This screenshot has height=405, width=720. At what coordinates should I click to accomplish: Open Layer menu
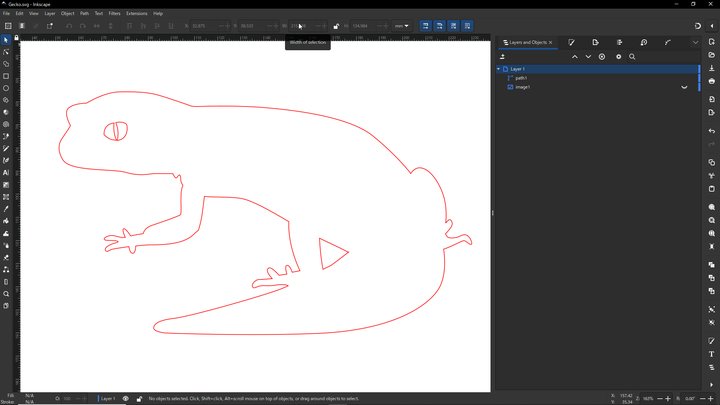pyautogui.click(x=50, y=13)
